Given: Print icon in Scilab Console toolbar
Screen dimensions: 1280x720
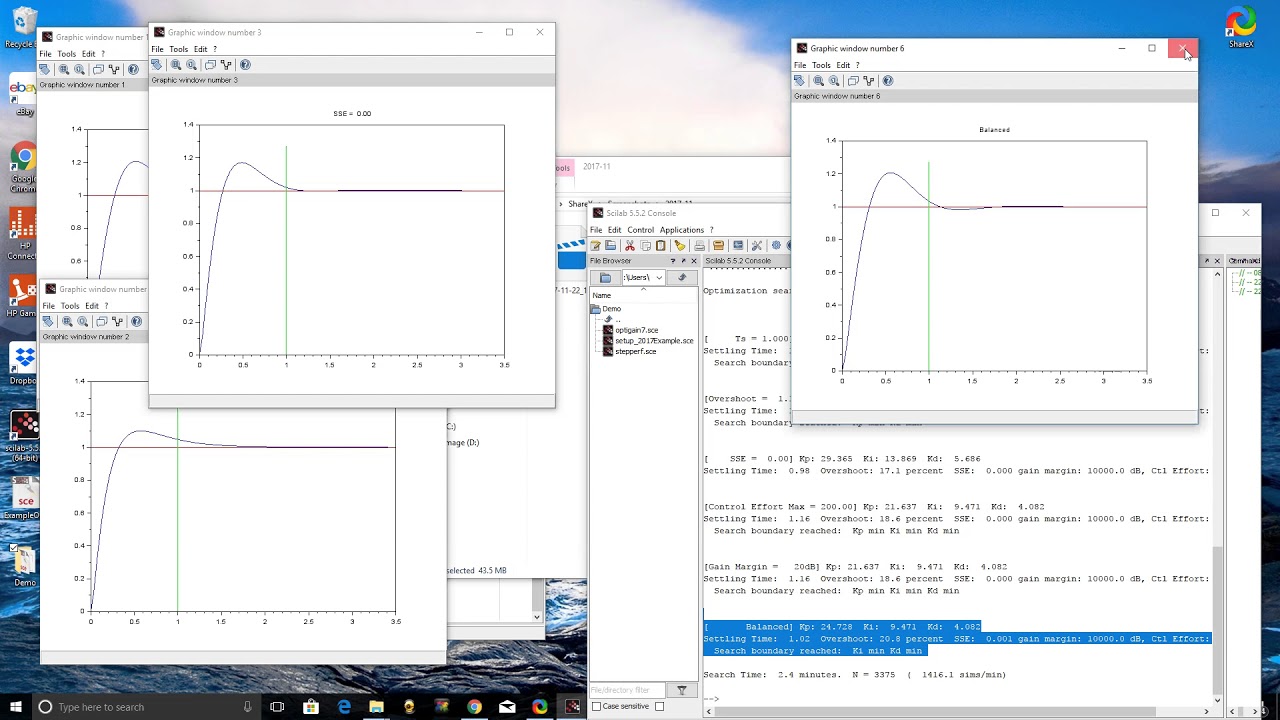Looking at the screenshot, I should click(699, 245).
